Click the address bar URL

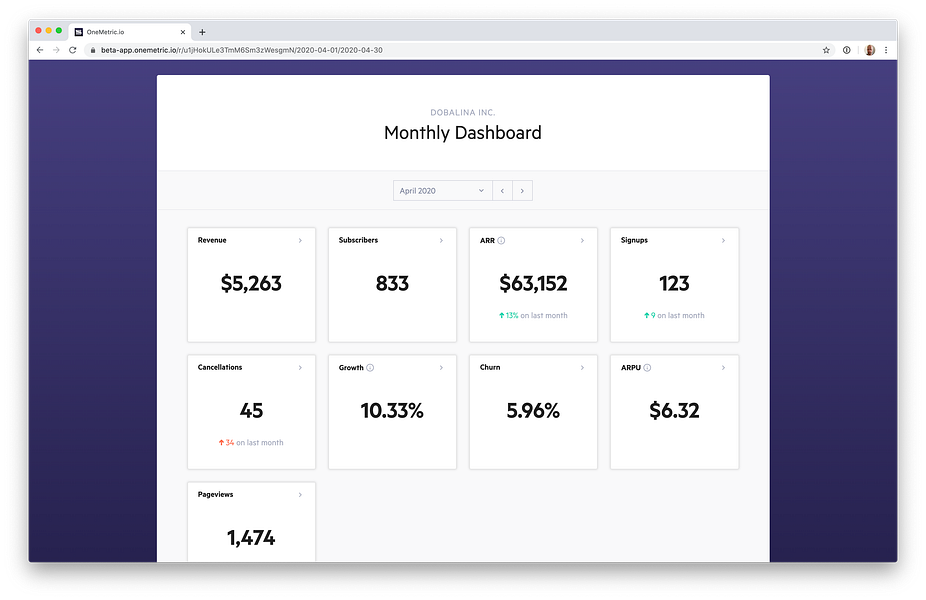click(x=242, y=50)
